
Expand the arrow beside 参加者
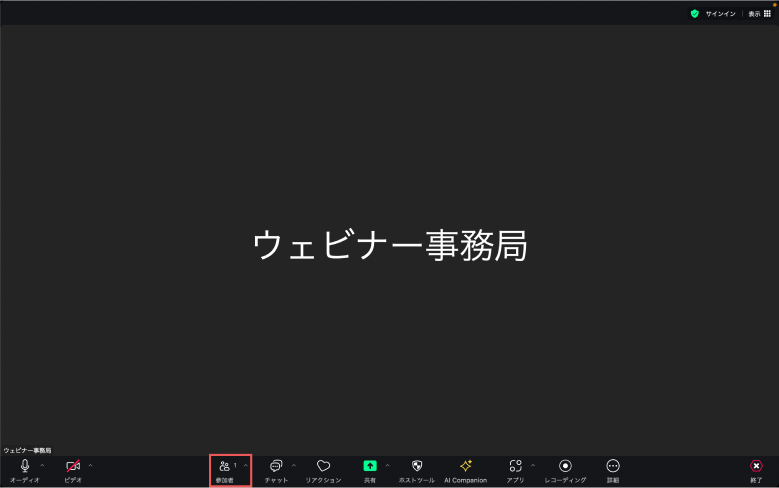click(x=246, y=465)
